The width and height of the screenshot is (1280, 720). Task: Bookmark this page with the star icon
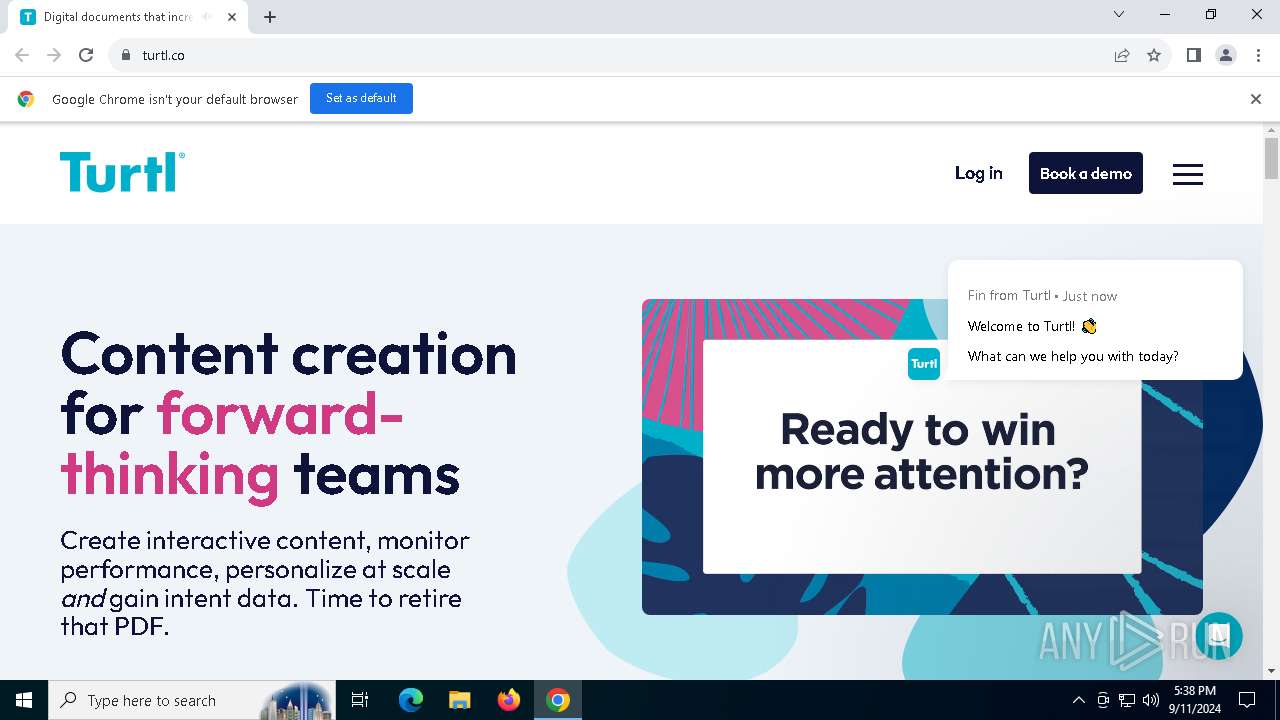pos(1154,55)
